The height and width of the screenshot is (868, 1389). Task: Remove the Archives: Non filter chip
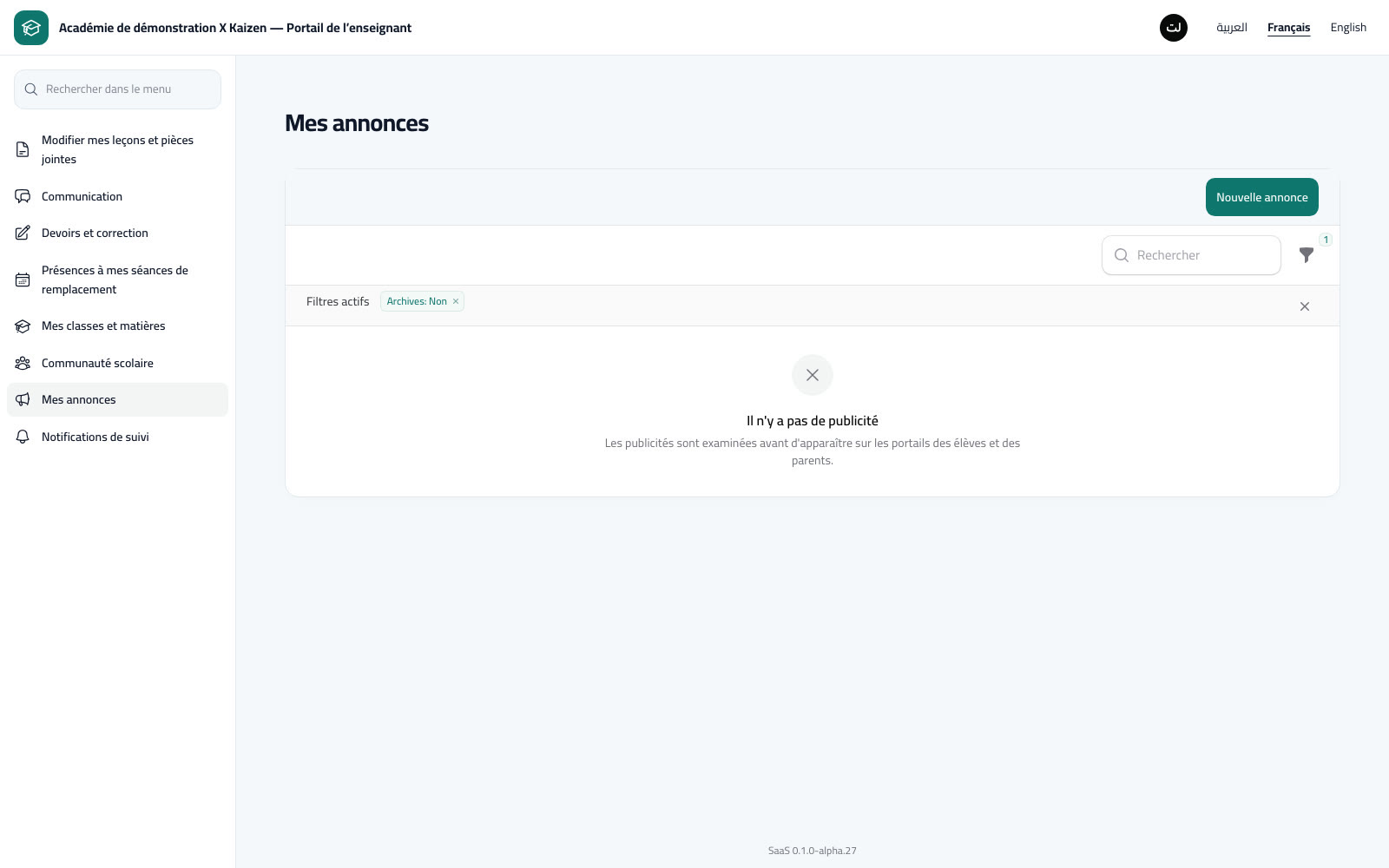456,301
